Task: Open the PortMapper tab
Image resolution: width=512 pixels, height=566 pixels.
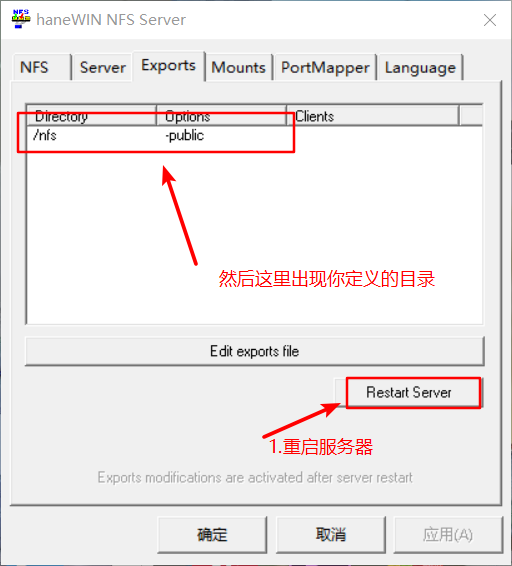Action: click(325, 68)
